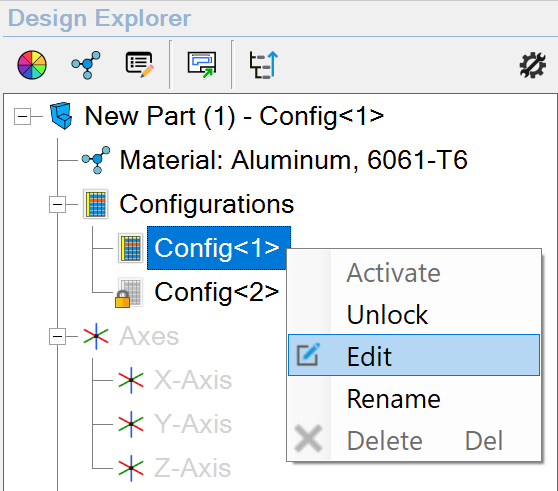
Task: Click the pencil icon next to Edit
Action: coord(308,354)
